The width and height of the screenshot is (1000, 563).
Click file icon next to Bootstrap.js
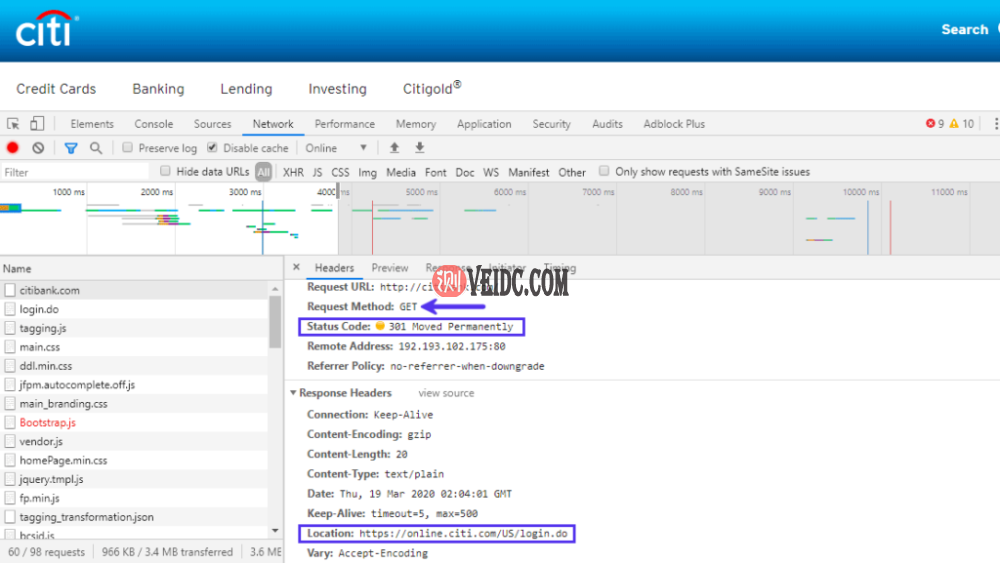click(x=10, y=422)
